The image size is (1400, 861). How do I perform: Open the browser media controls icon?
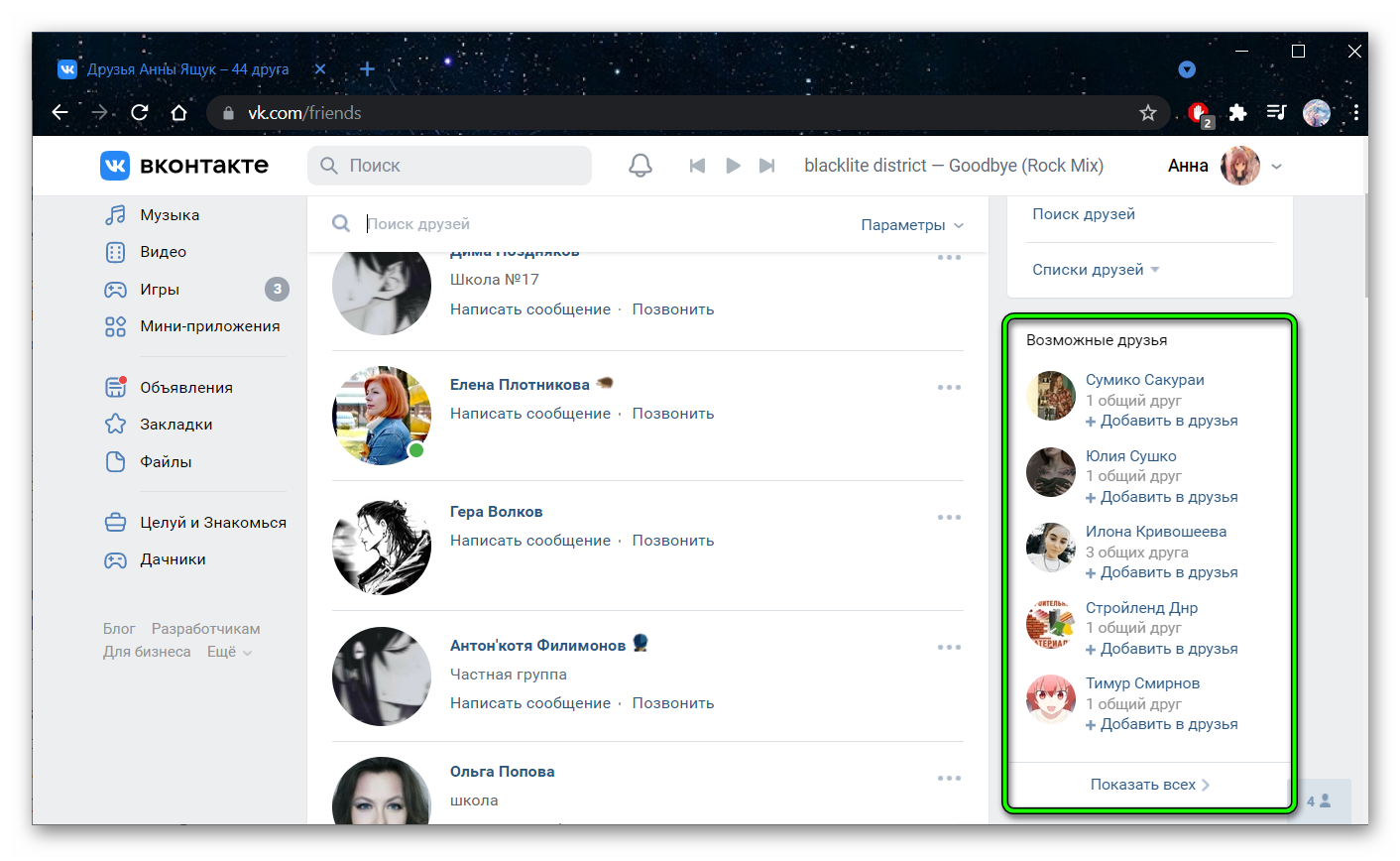click(x=1277, y=113)
